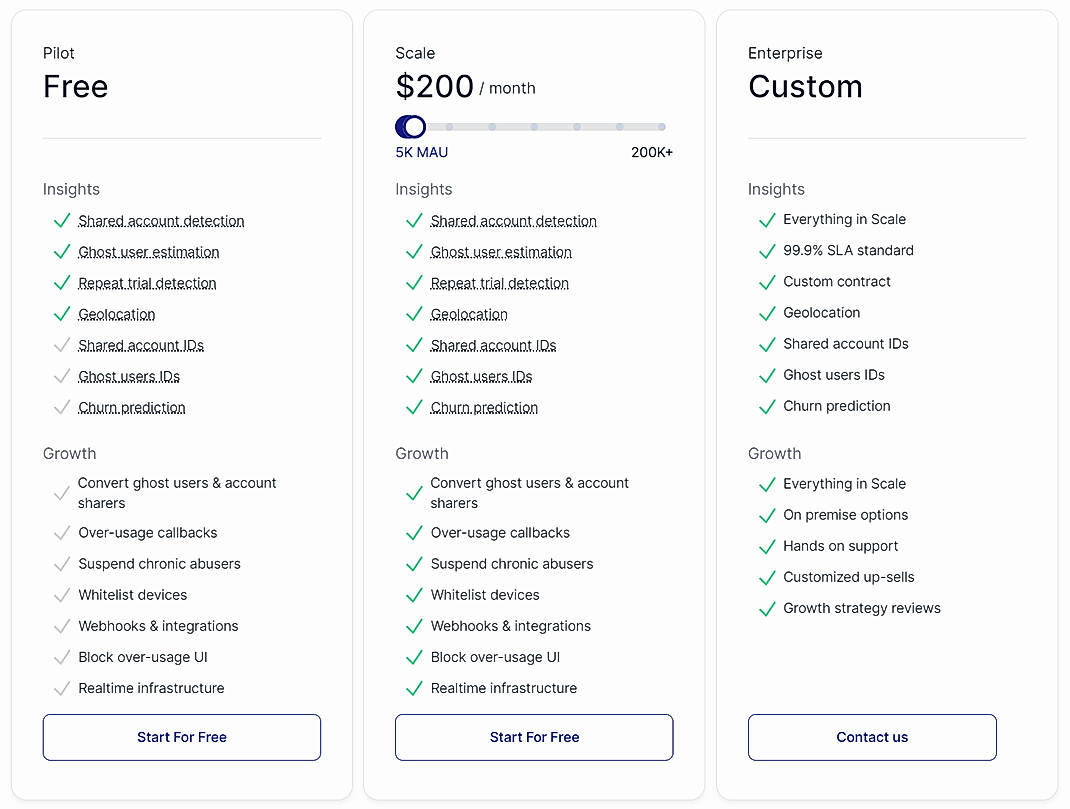
Task: Click checkmark next to Custom contract in Enterprise
Action: tap(767, 281)
